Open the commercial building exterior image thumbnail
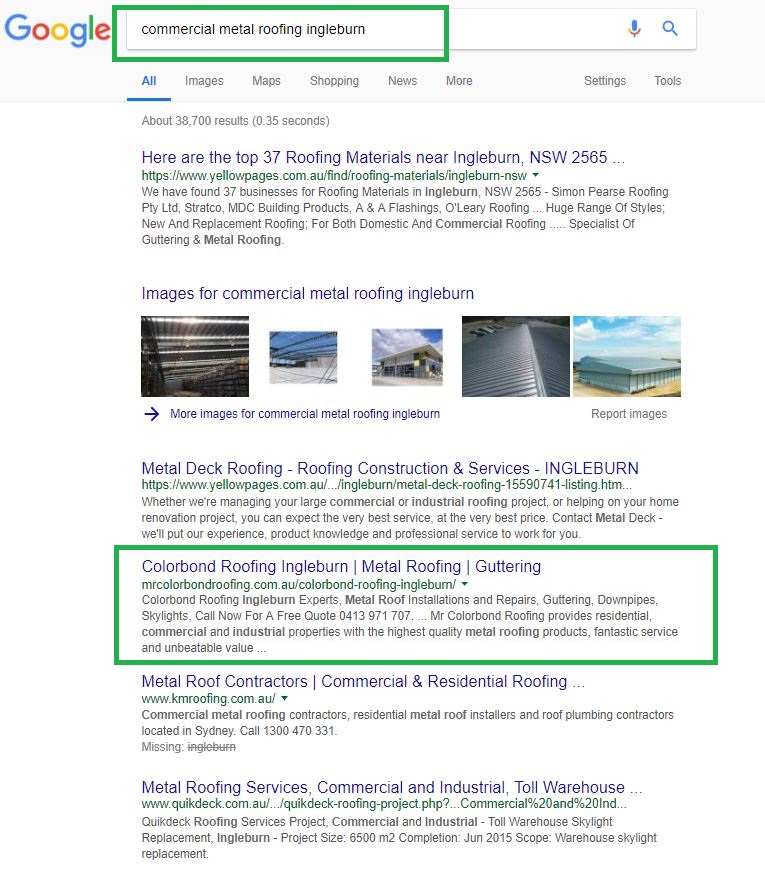This screenshot has height=877, width=765. pyautogui.click(x=407, y=357)
